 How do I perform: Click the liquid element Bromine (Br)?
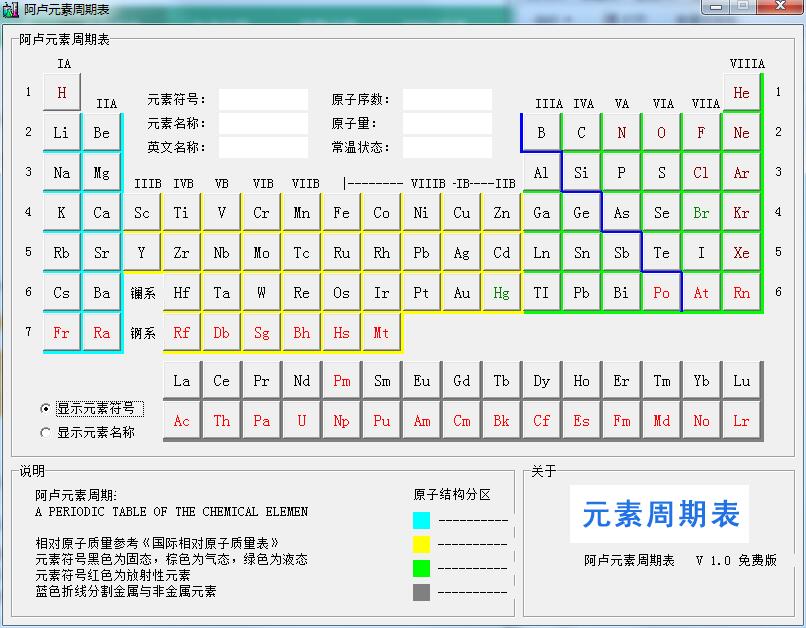click(x=701, y=212)
